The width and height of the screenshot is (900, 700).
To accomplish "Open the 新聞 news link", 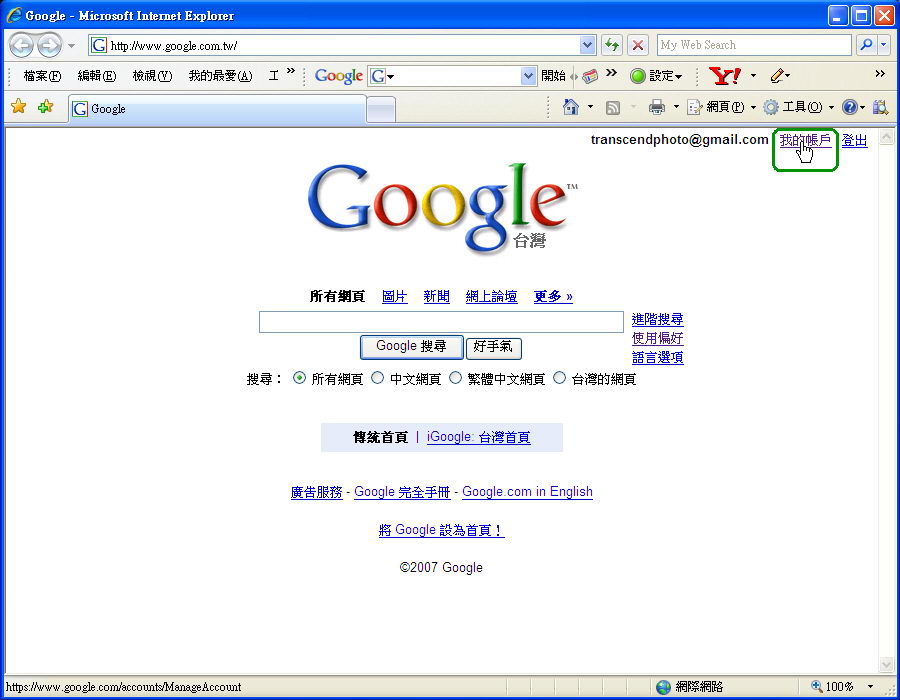I will (x=436, y=297).
